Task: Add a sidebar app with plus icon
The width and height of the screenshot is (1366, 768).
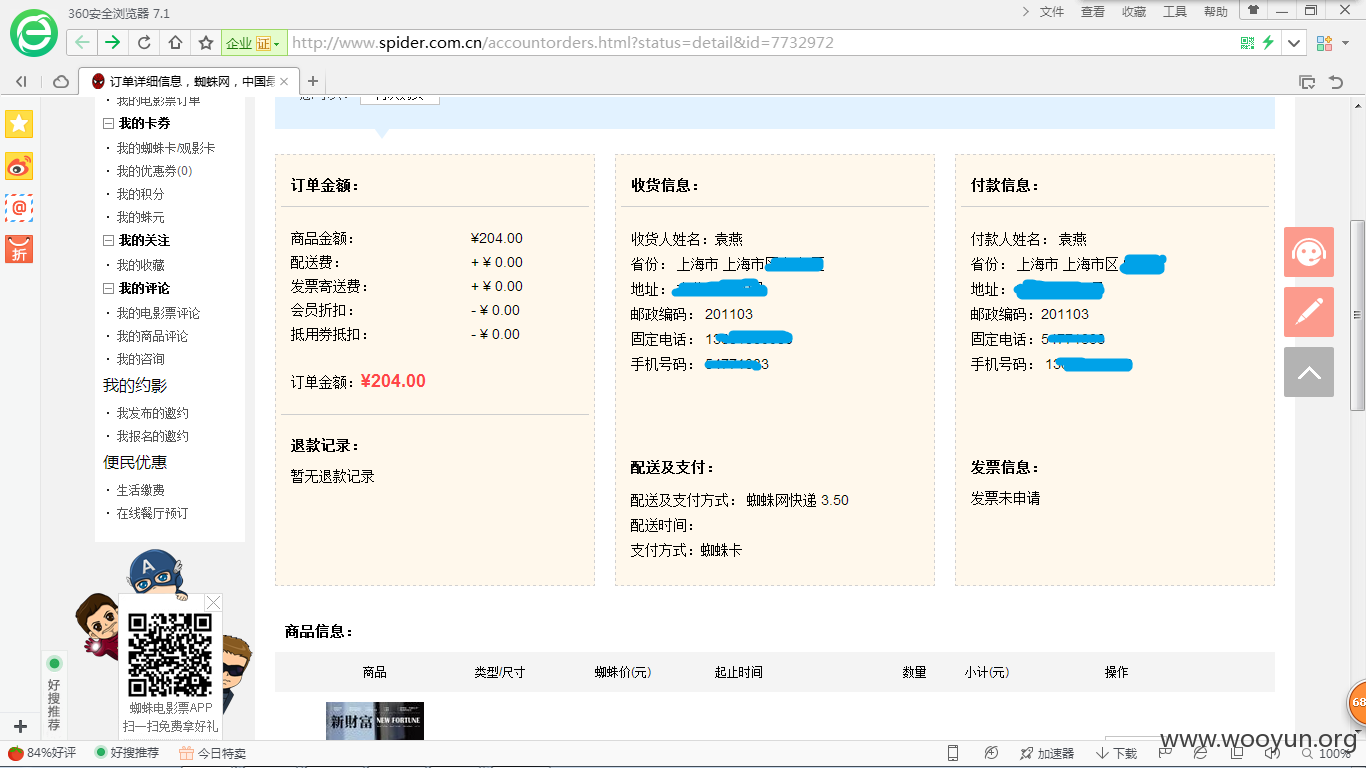Action: tap(20, 726)
